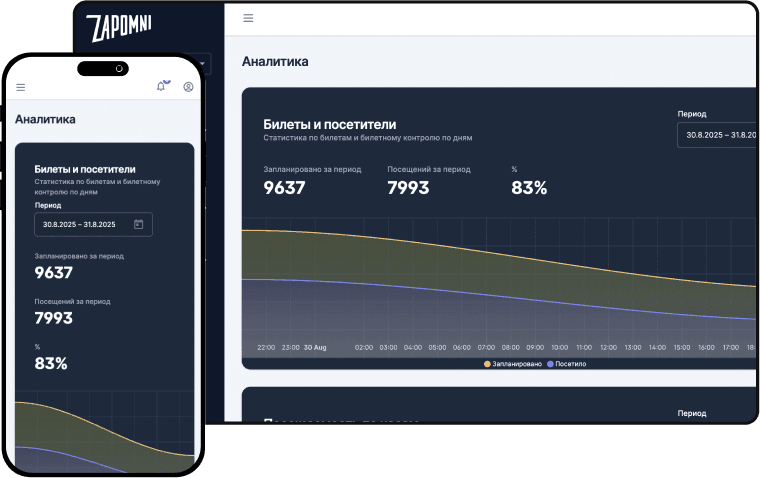Click the 7993 visits value on desktop
The image size is (760, 478).
point(408,187)
